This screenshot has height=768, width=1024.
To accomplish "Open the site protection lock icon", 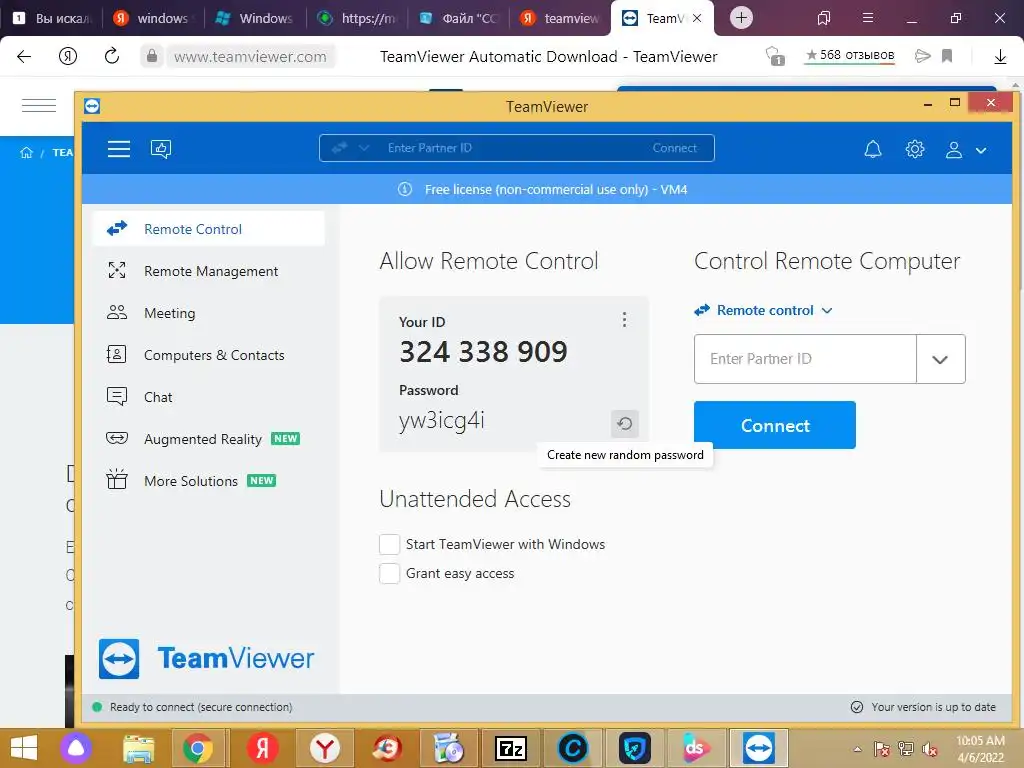I will (x=152, y=56).
